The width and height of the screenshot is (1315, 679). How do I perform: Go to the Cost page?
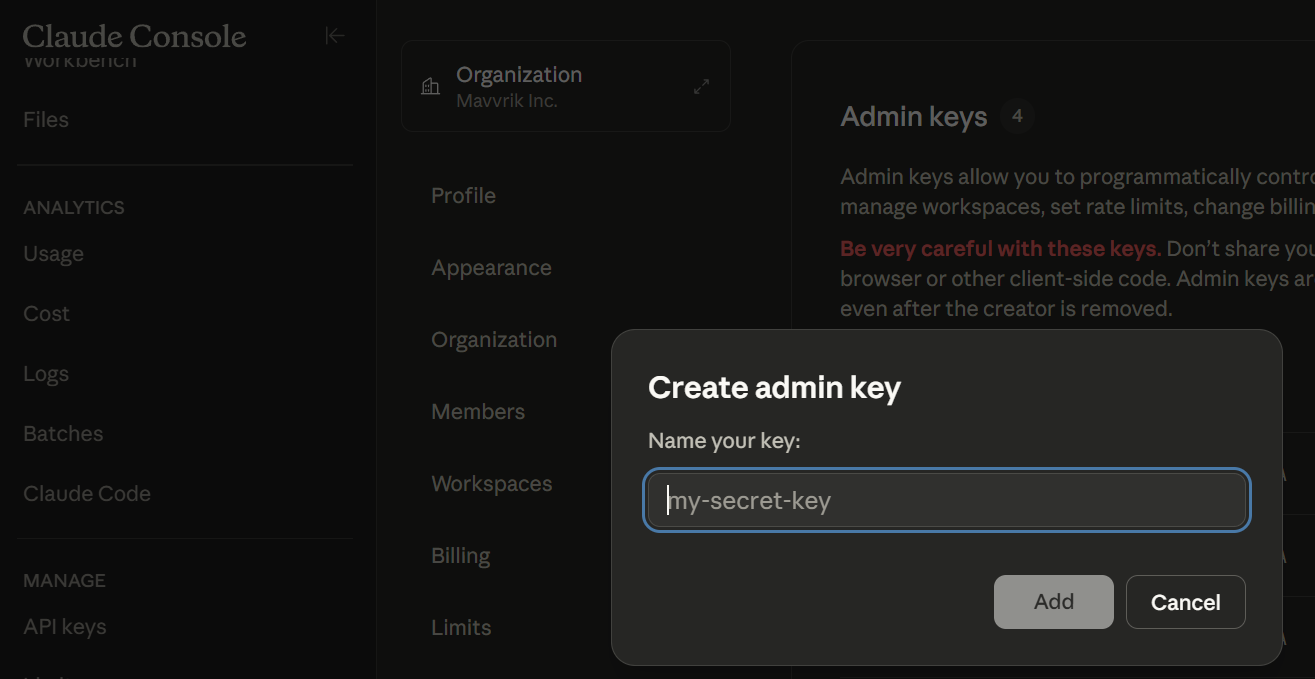tap(46, 314)
